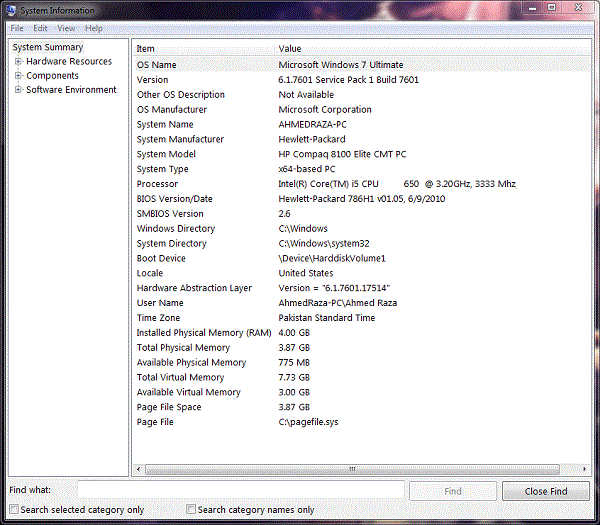Select the Time Zone row

tap(362, 318)
